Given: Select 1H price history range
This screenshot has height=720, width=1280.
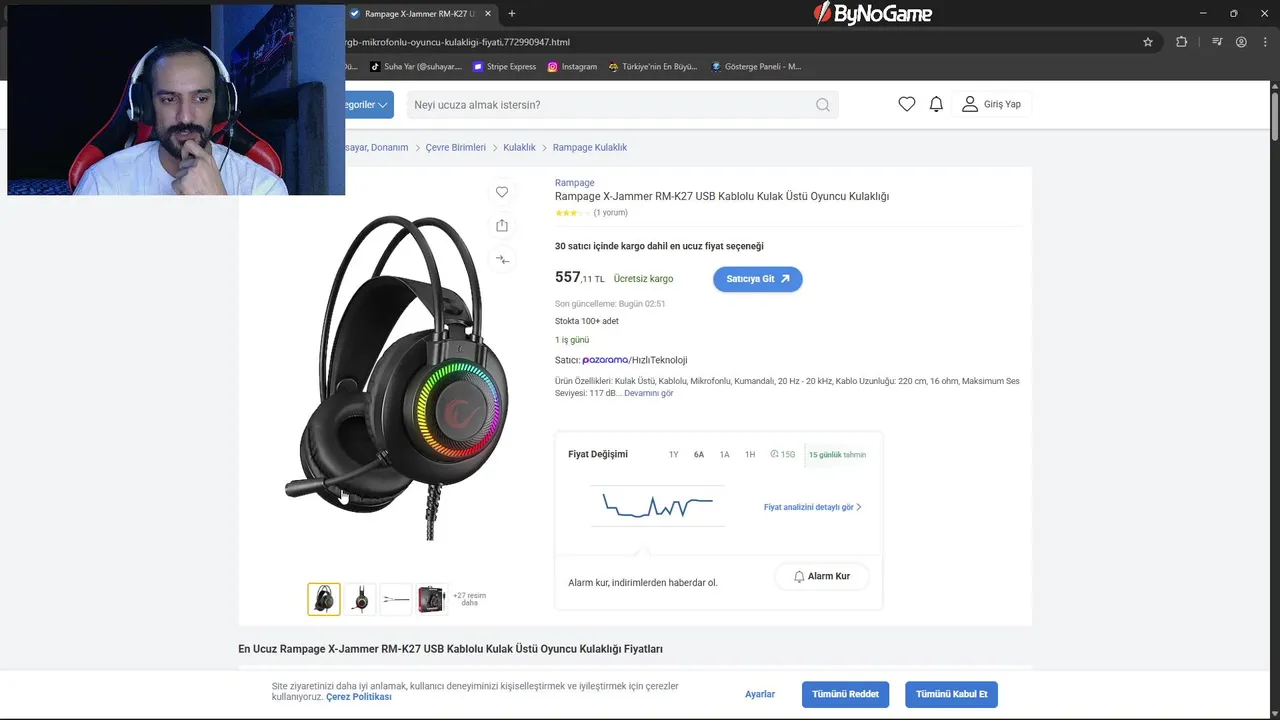Looking at the screenshot, I should tap(750, 455).
